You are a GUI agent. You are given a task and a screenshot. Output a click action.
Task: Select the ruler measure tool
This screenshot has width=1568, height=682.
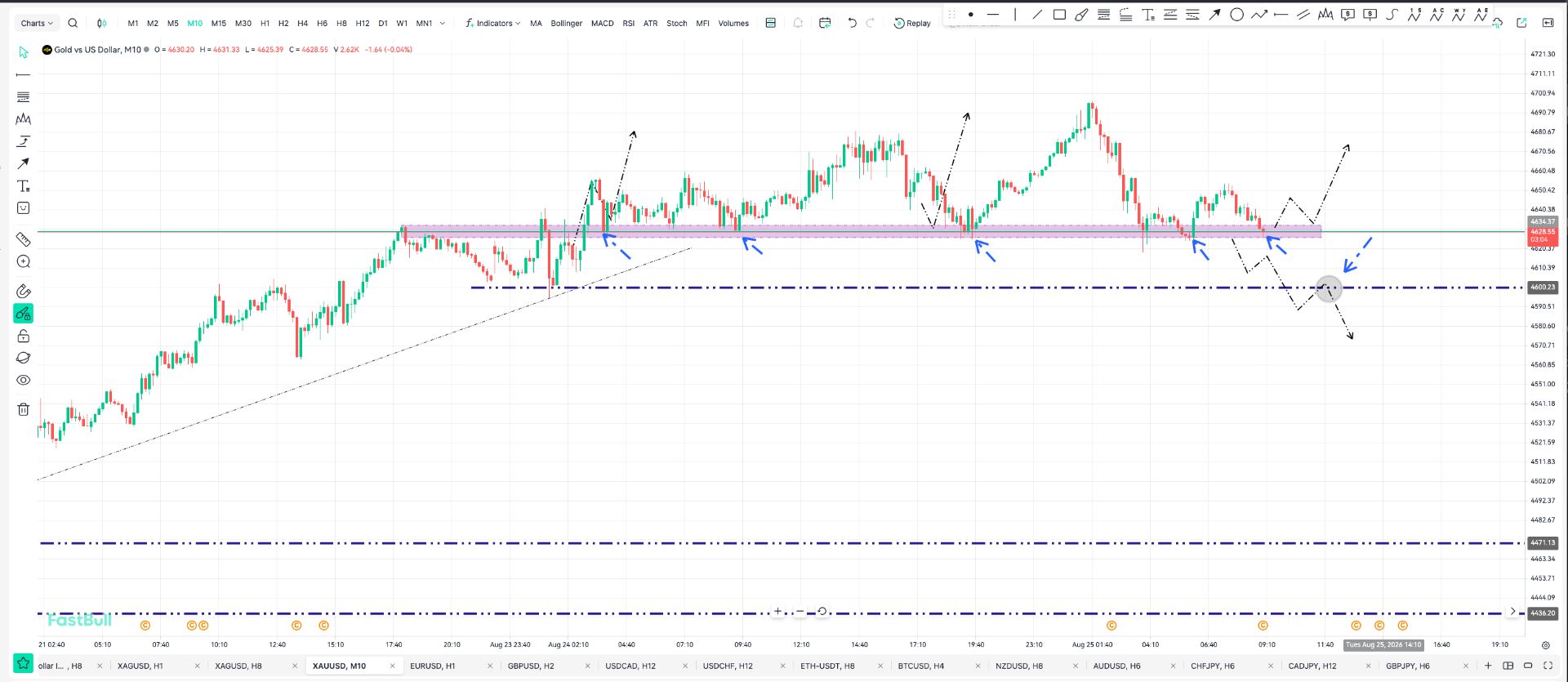tap(24, 239)
